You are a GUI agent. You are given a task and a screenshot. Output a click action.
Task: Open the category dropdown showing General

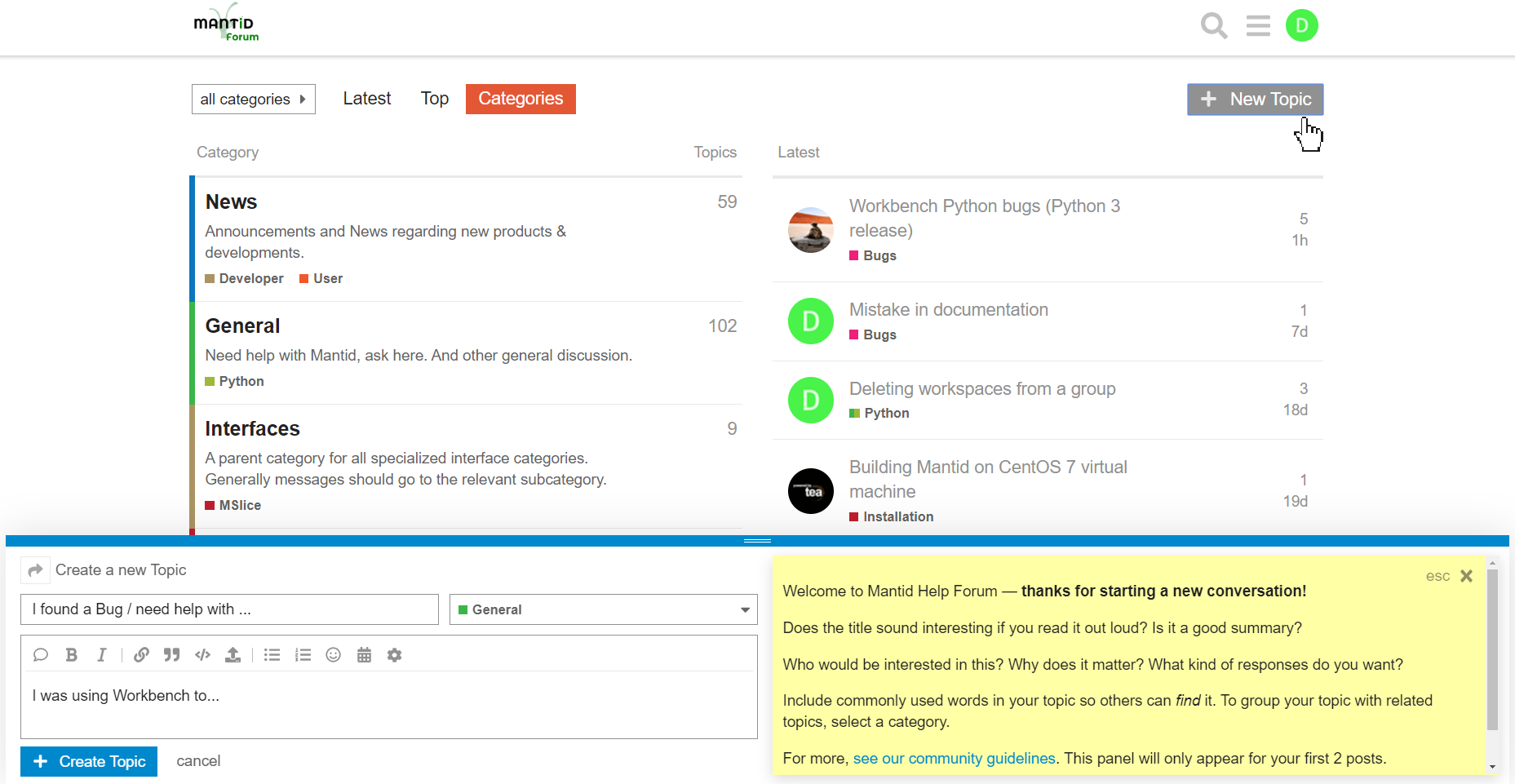[603, 609]
